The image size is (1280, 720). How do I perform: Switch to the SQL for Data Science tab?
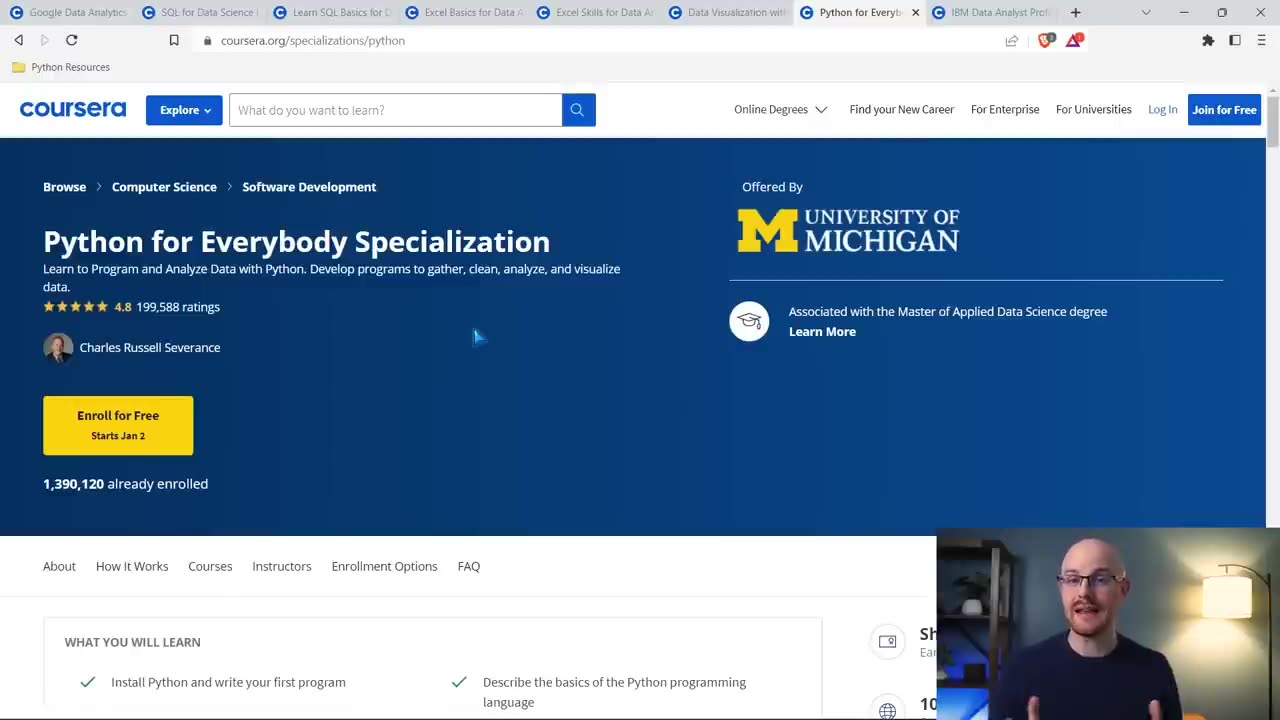pyautogui.click(x=198, y=12)
